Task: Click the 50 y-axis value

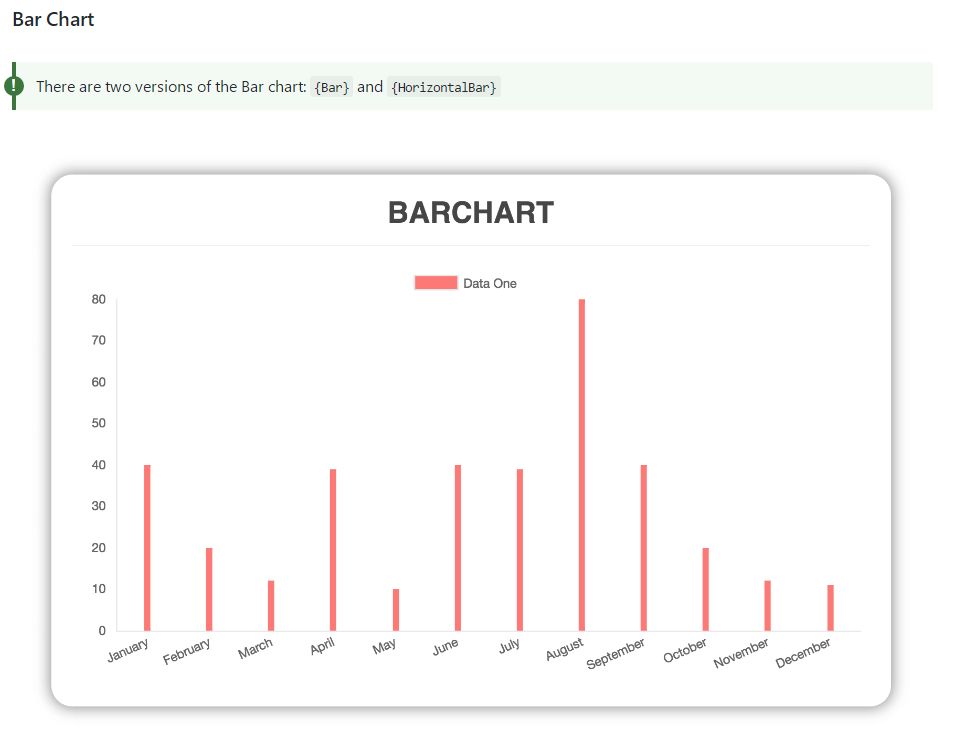Action: click(99, 423)
